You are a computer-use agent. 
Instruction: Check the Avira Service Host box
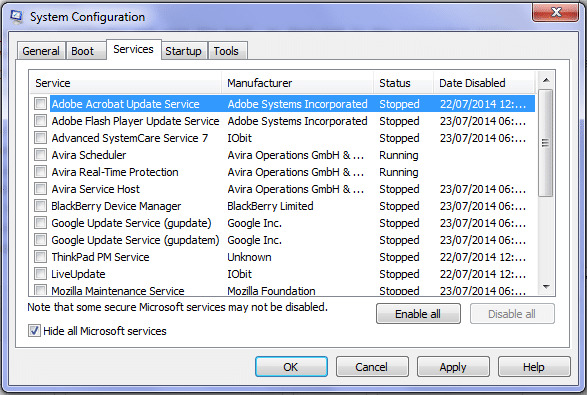pos(40,189)
